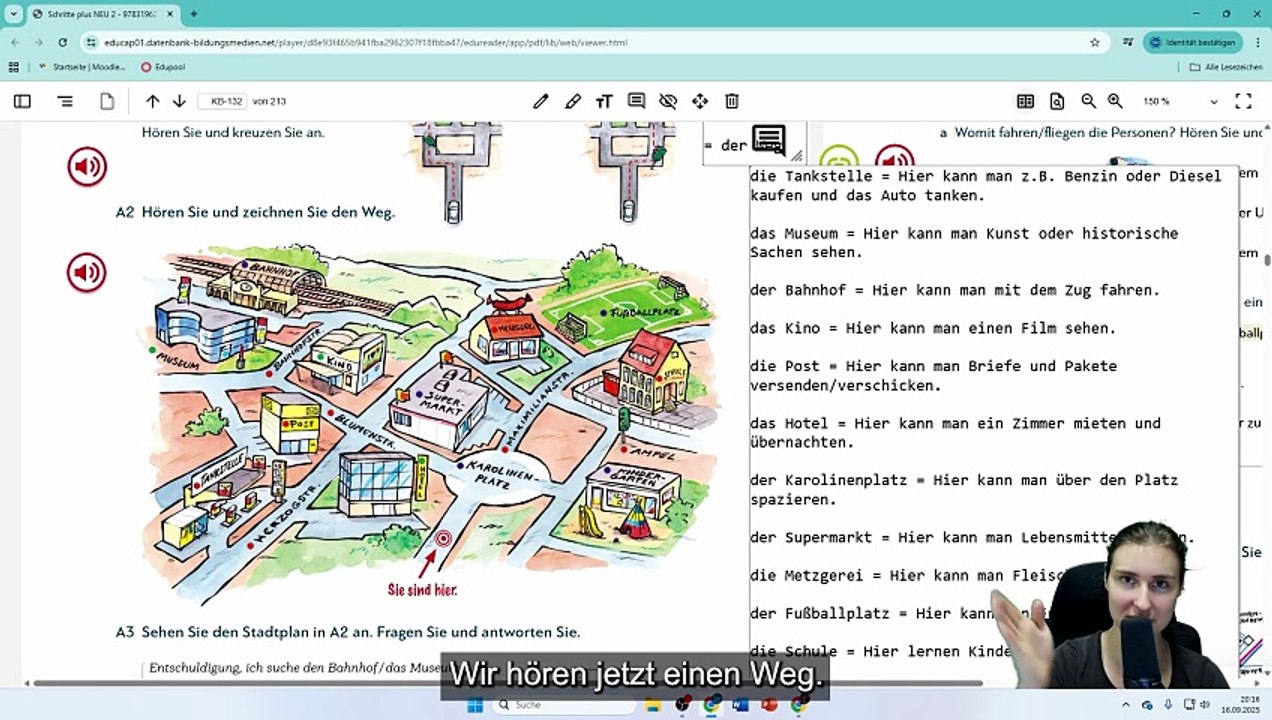
Task: Select the comment note tool
Action: coord(636,101)
